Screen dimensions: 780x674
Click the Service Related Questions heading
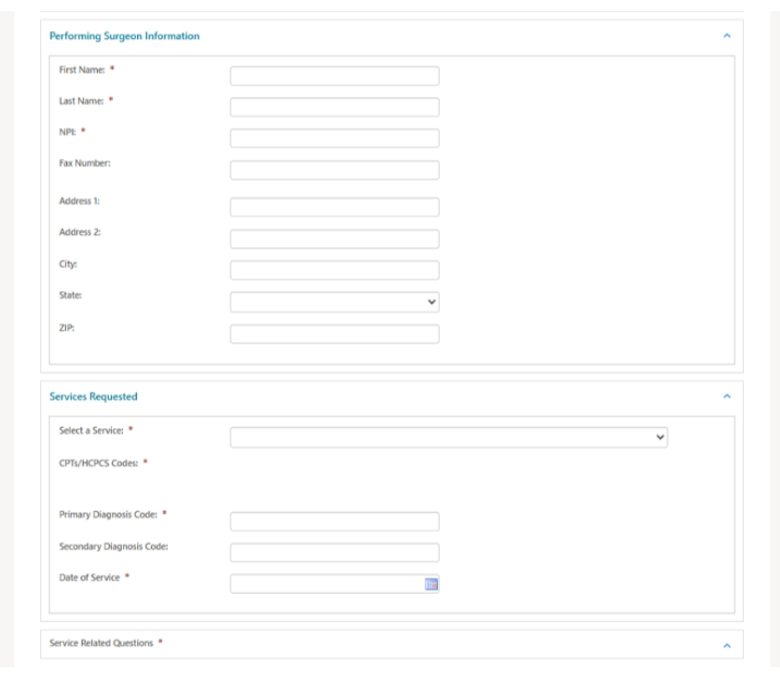click(x=101, y=643)
